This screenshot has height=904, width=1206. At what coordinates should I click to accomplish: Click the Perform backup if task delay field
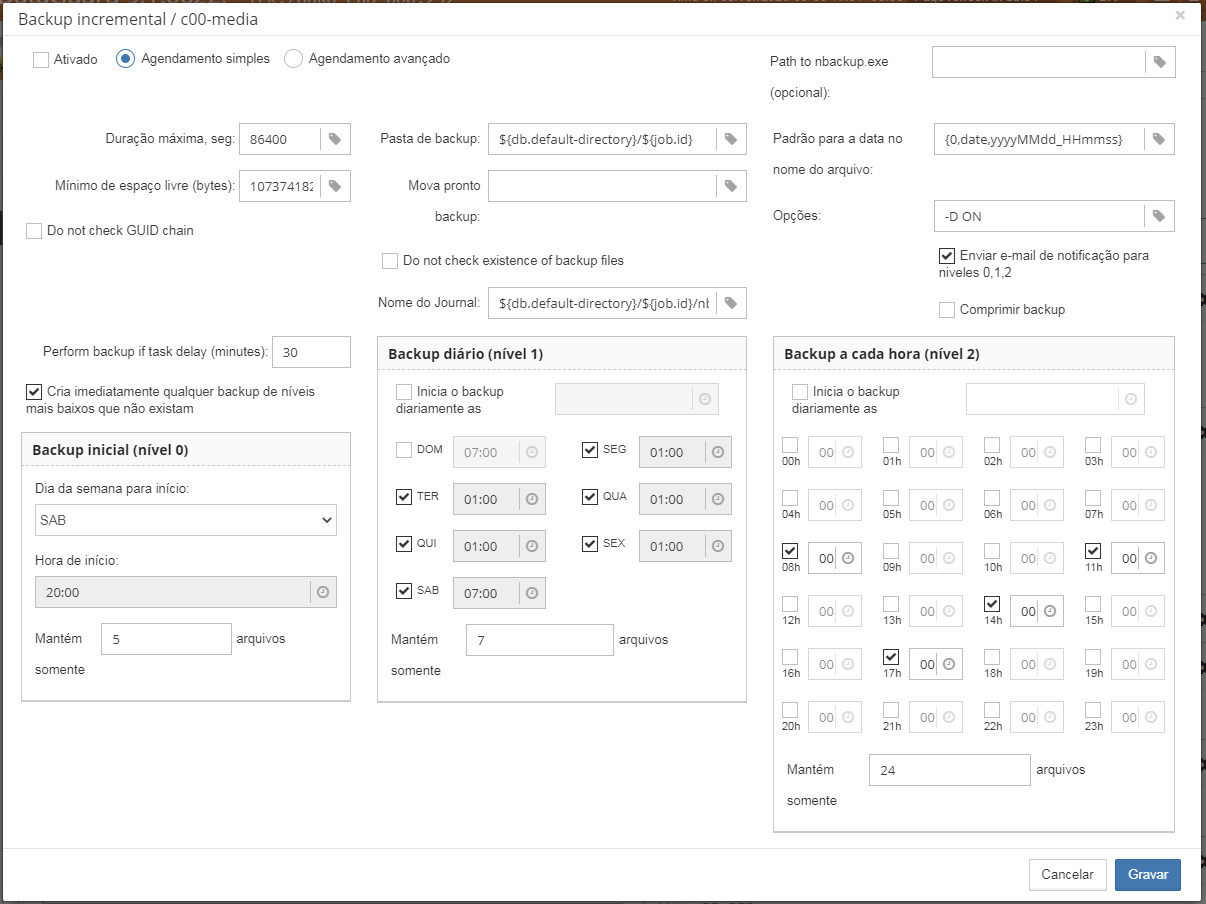[x=311, y=352]
